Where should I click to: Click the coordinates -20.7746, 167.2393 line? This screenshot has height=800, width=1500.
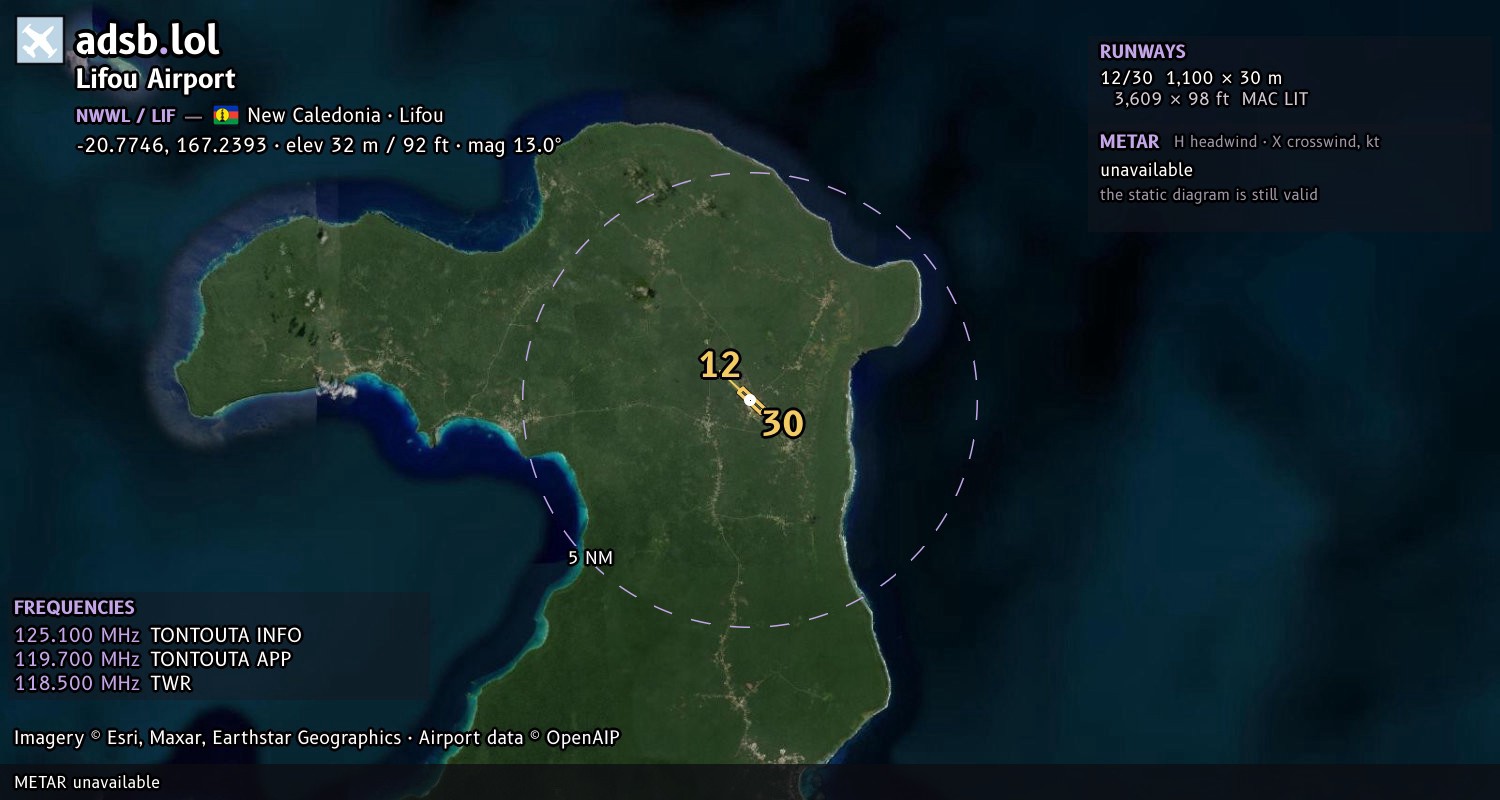pyautogui.click(x=318, y=145)
